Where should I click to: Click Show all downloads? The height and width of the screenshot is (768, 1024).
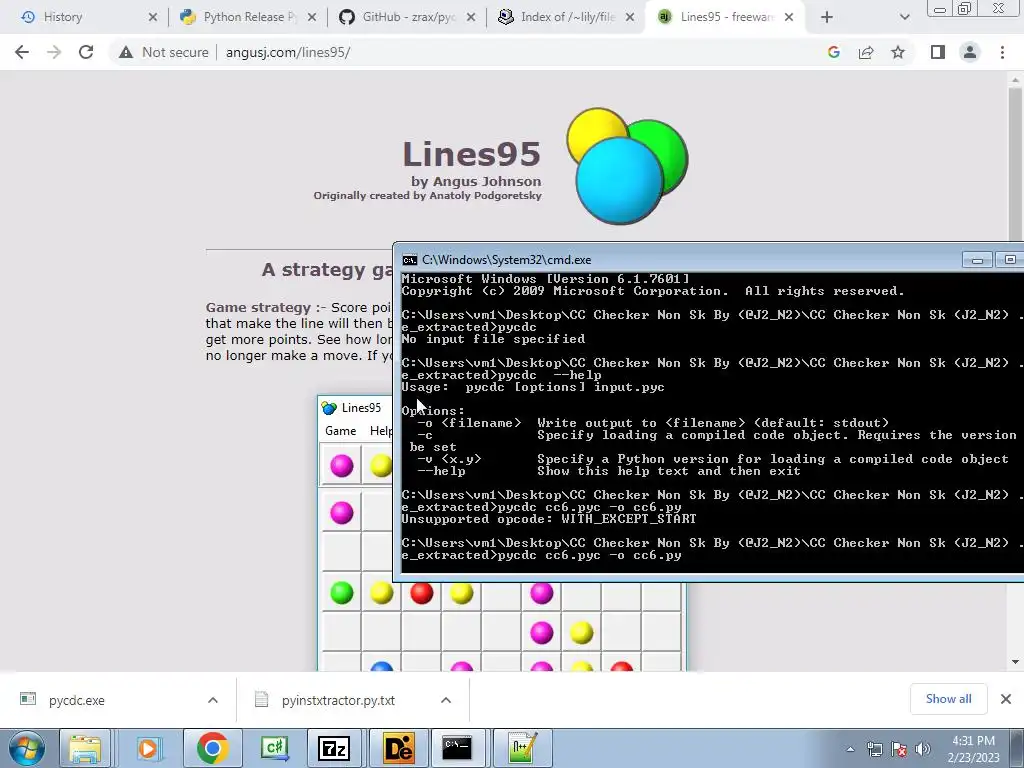[948, 699]
